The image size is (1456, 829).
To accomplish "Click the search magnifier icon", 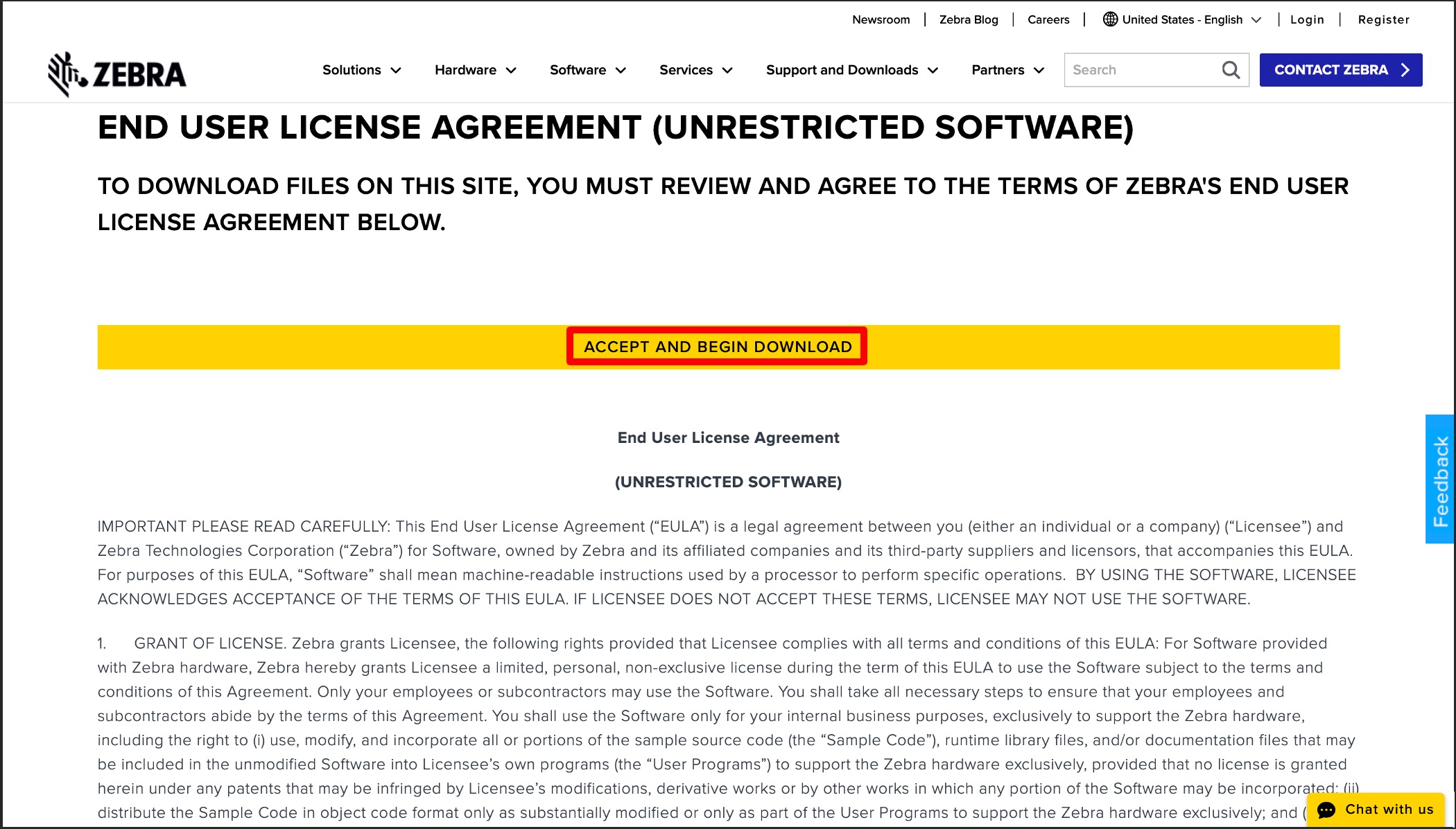I will [x=1231, y=70].
